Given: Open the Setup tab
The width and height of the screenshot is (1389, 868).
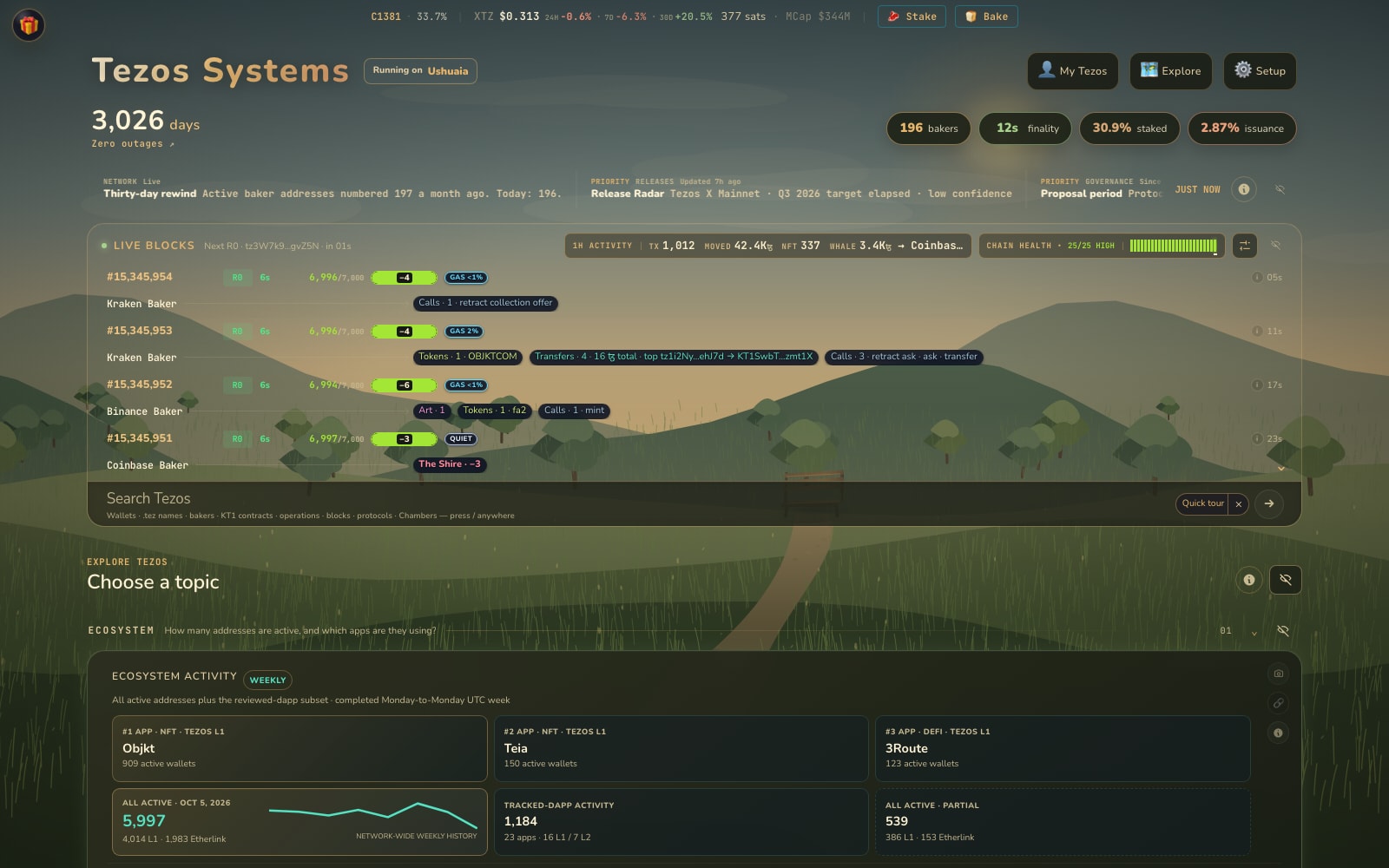Looking at the screenshot, I should [1260, 71].
